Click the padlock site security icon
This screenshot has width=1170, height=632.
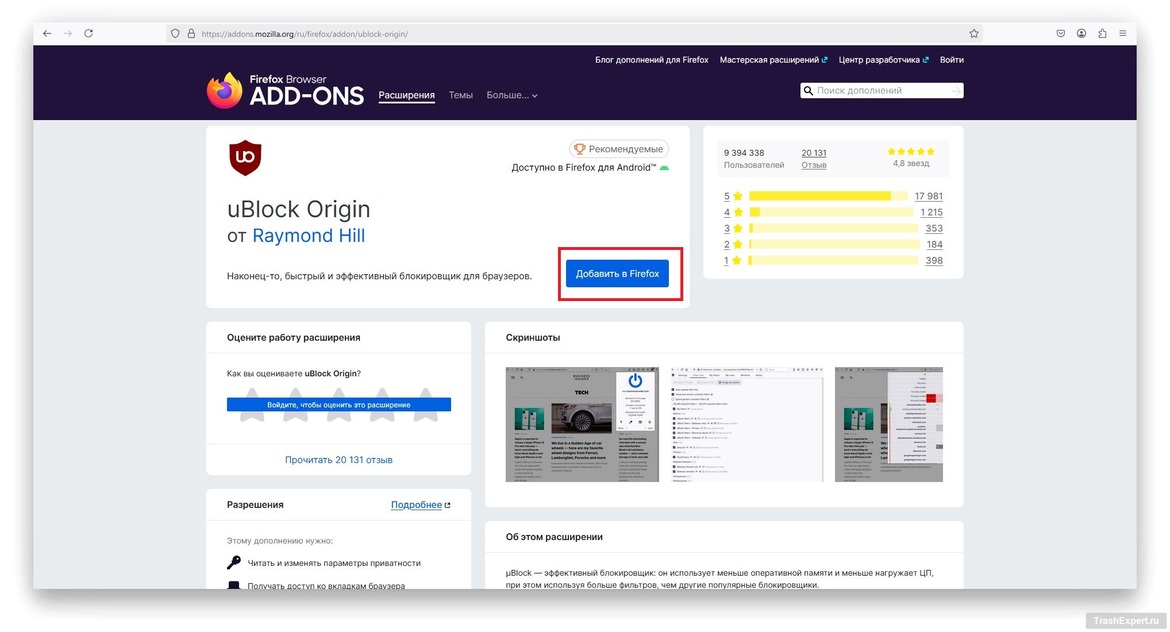(191, 34)
